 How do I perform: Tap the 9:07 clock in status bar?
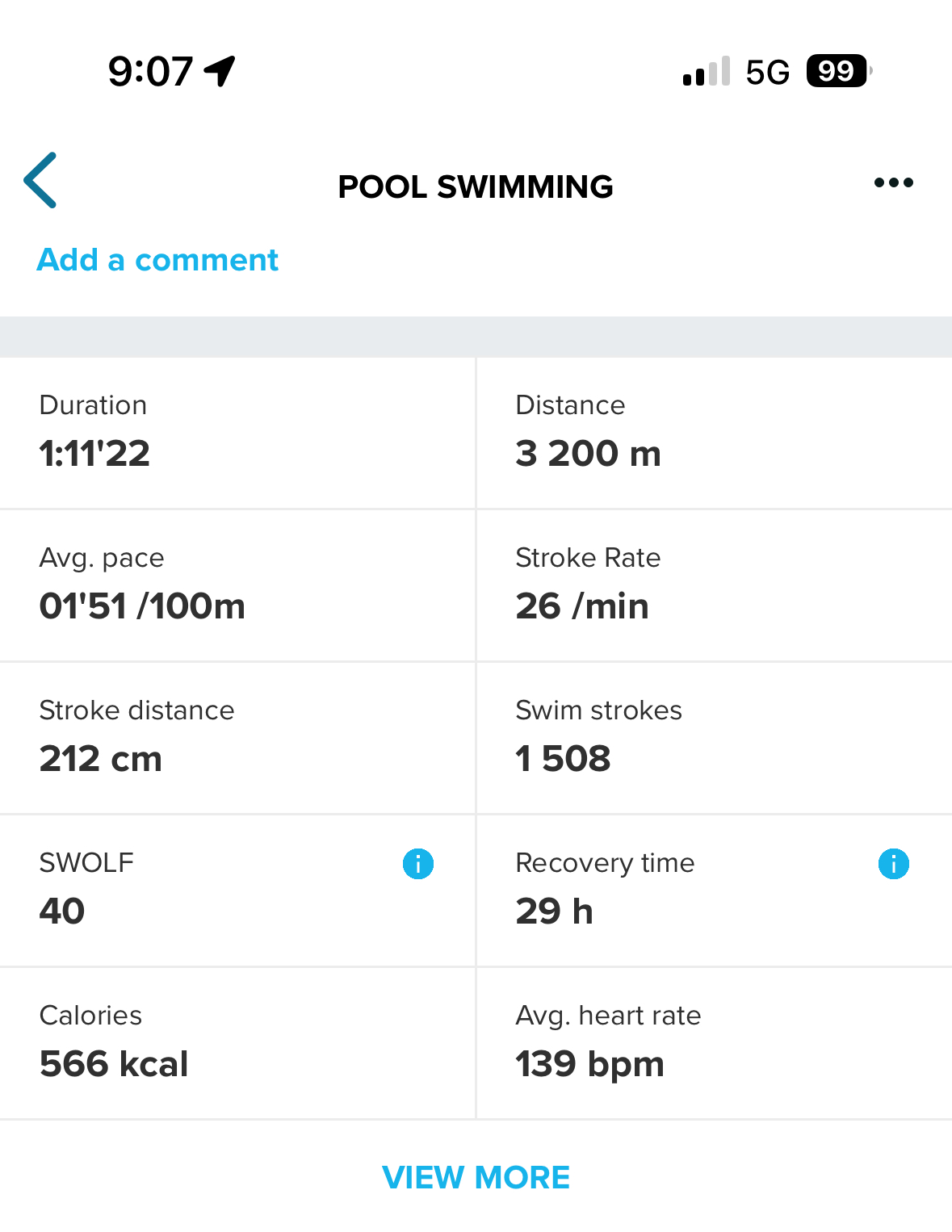(x=150, y=72)
